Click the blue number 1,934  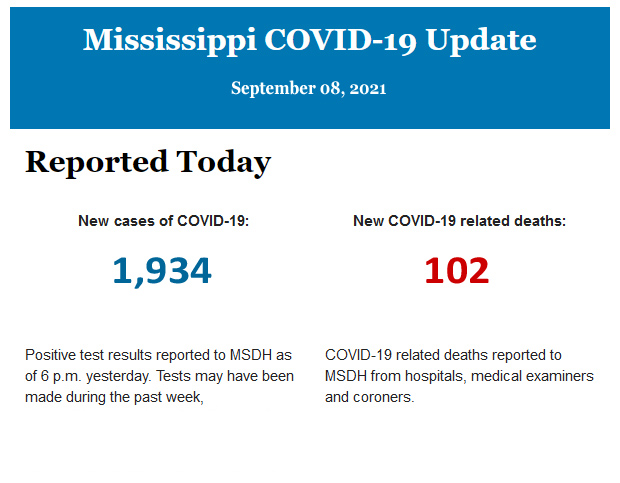162,270
